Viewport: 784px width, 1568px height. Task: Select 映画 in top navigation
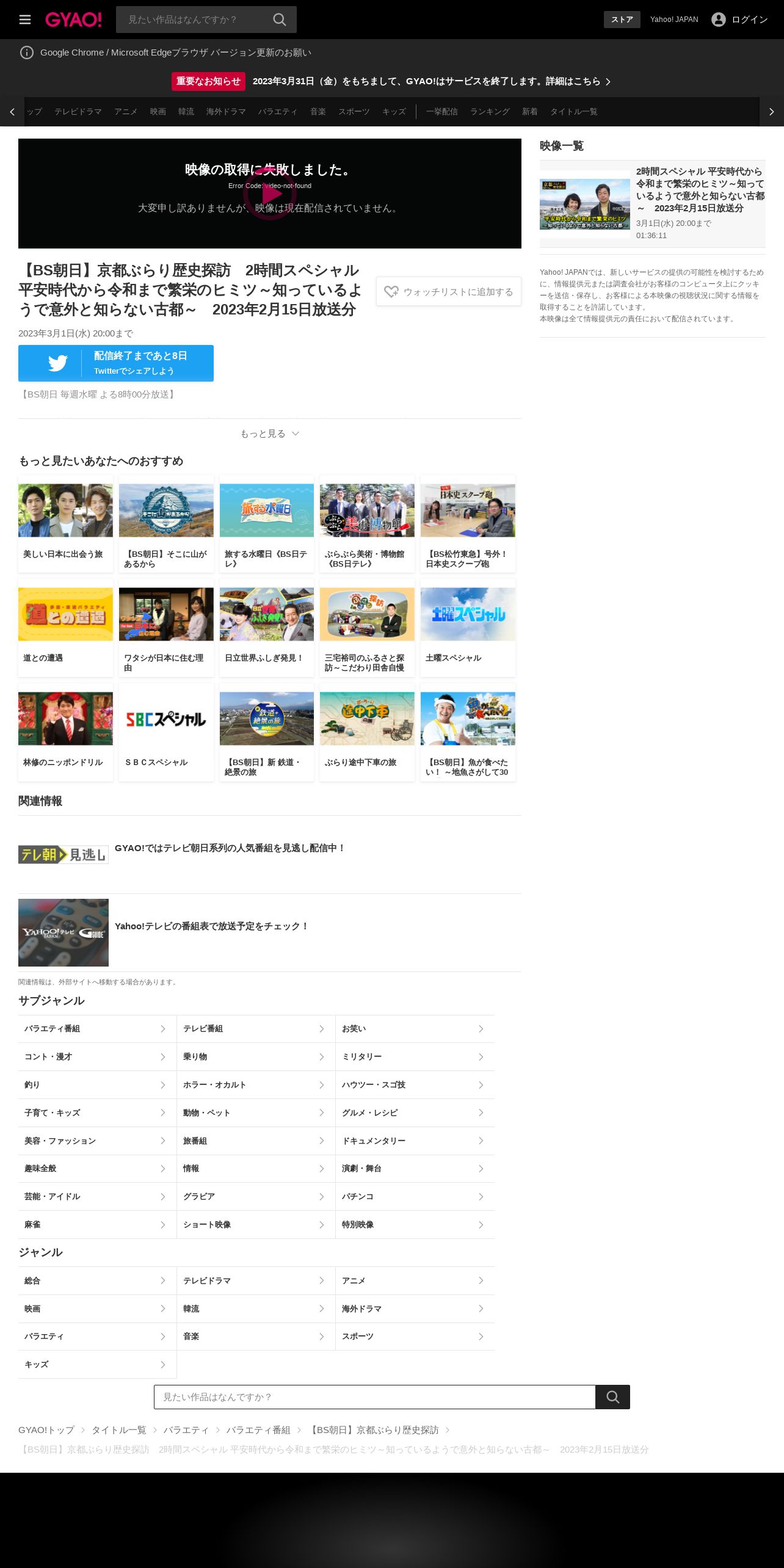[x=158, y=112]
